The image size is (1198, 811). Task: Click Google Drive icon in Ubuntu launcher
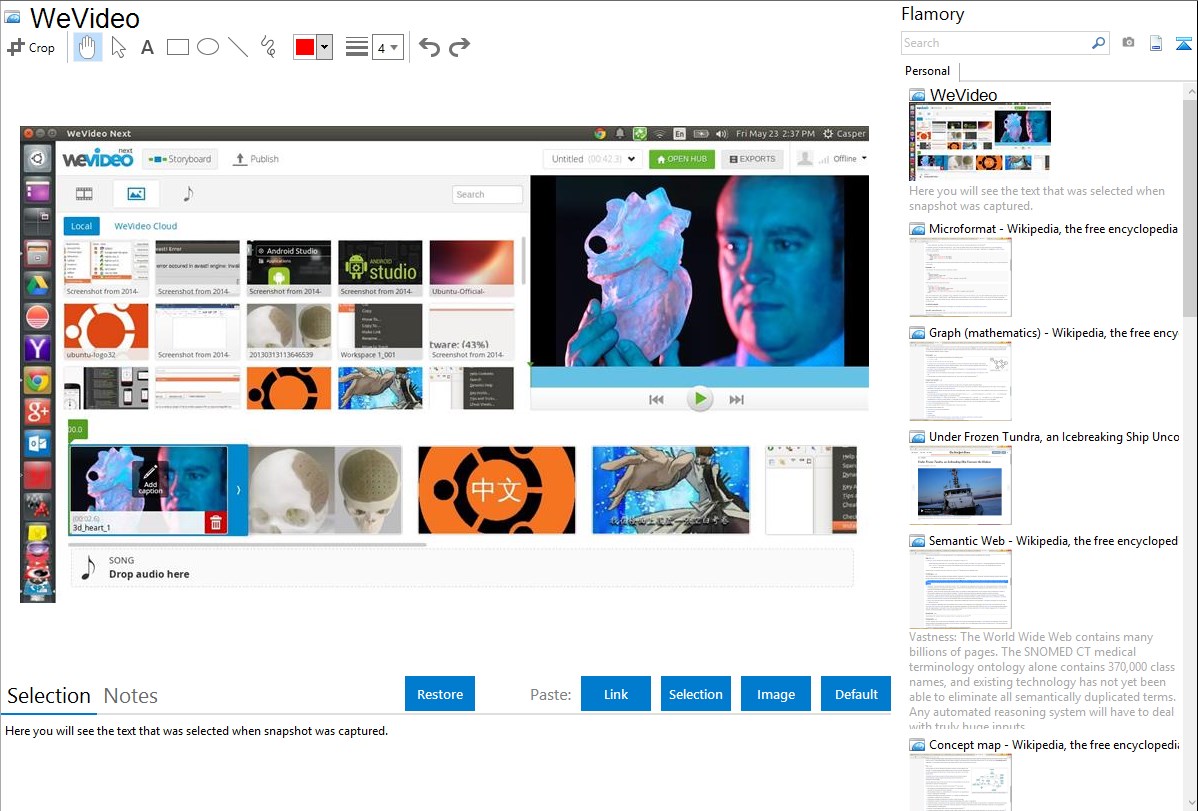(37, 284)
